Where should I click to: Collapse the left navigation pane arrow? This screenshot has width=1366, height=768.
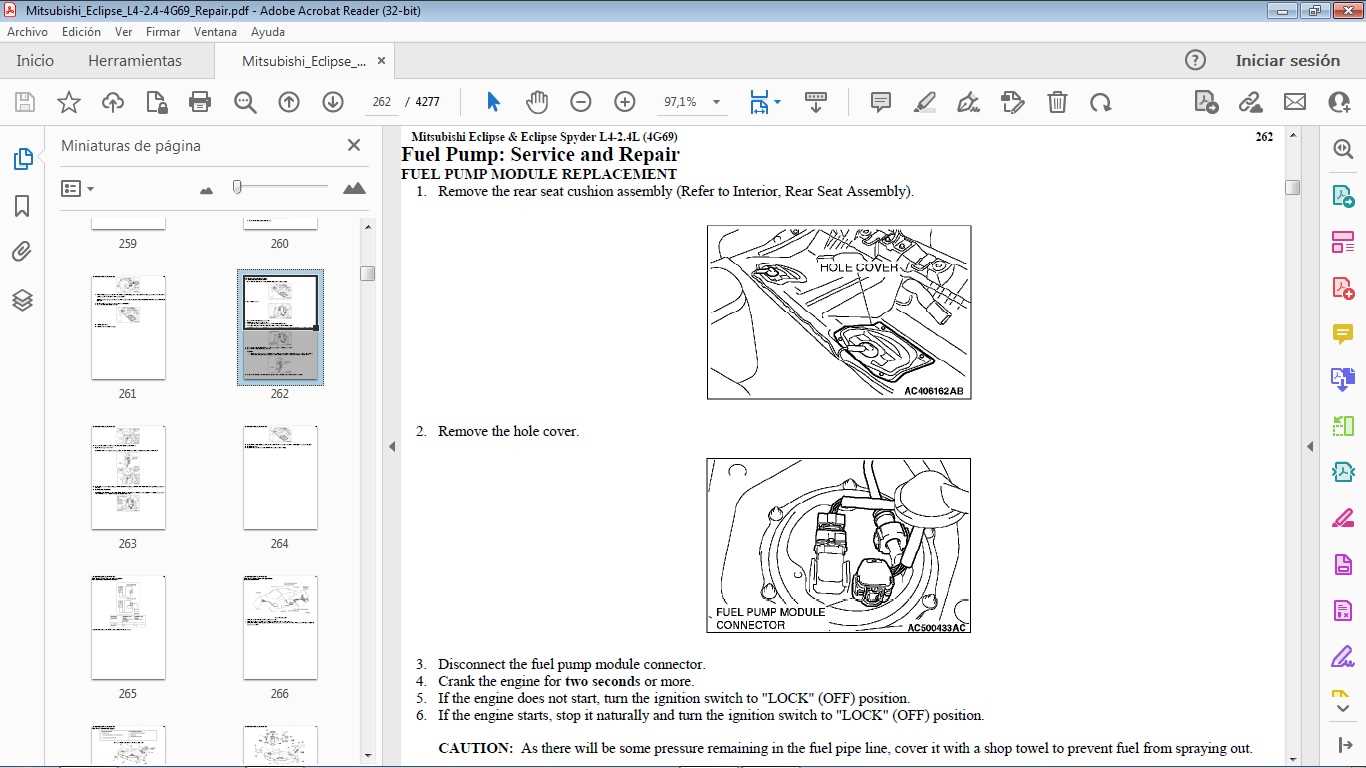[x=392, y=447]
